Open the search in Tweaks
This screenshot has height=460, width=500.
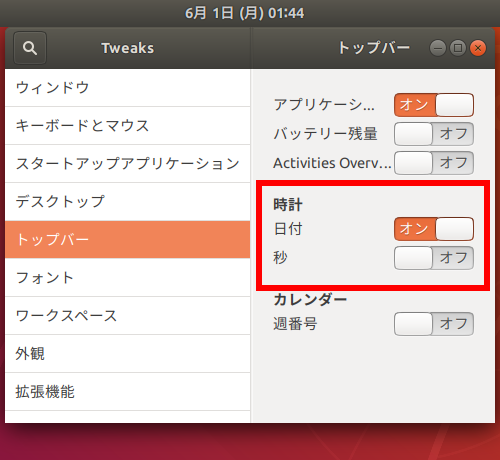tap(30, 48)
